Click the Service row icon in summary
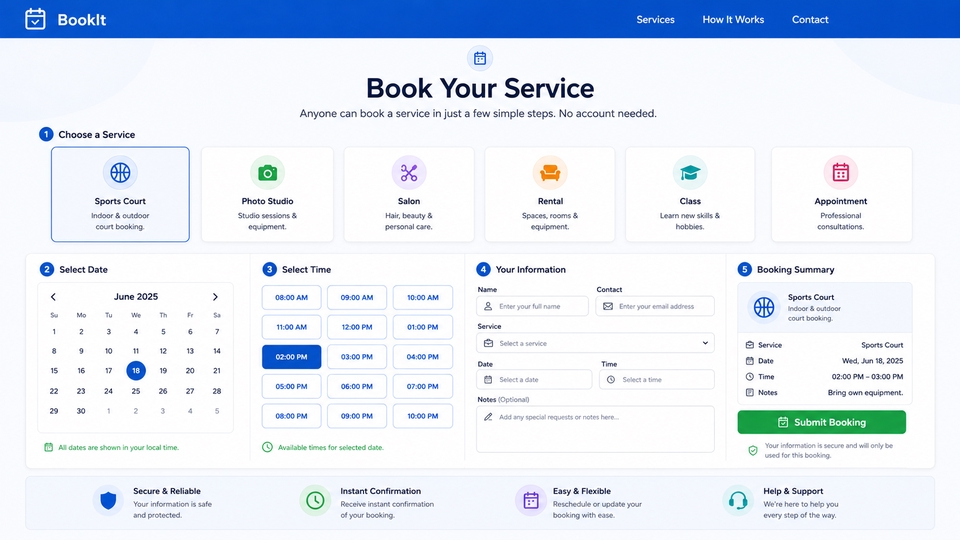 click(x=749, y=345)
